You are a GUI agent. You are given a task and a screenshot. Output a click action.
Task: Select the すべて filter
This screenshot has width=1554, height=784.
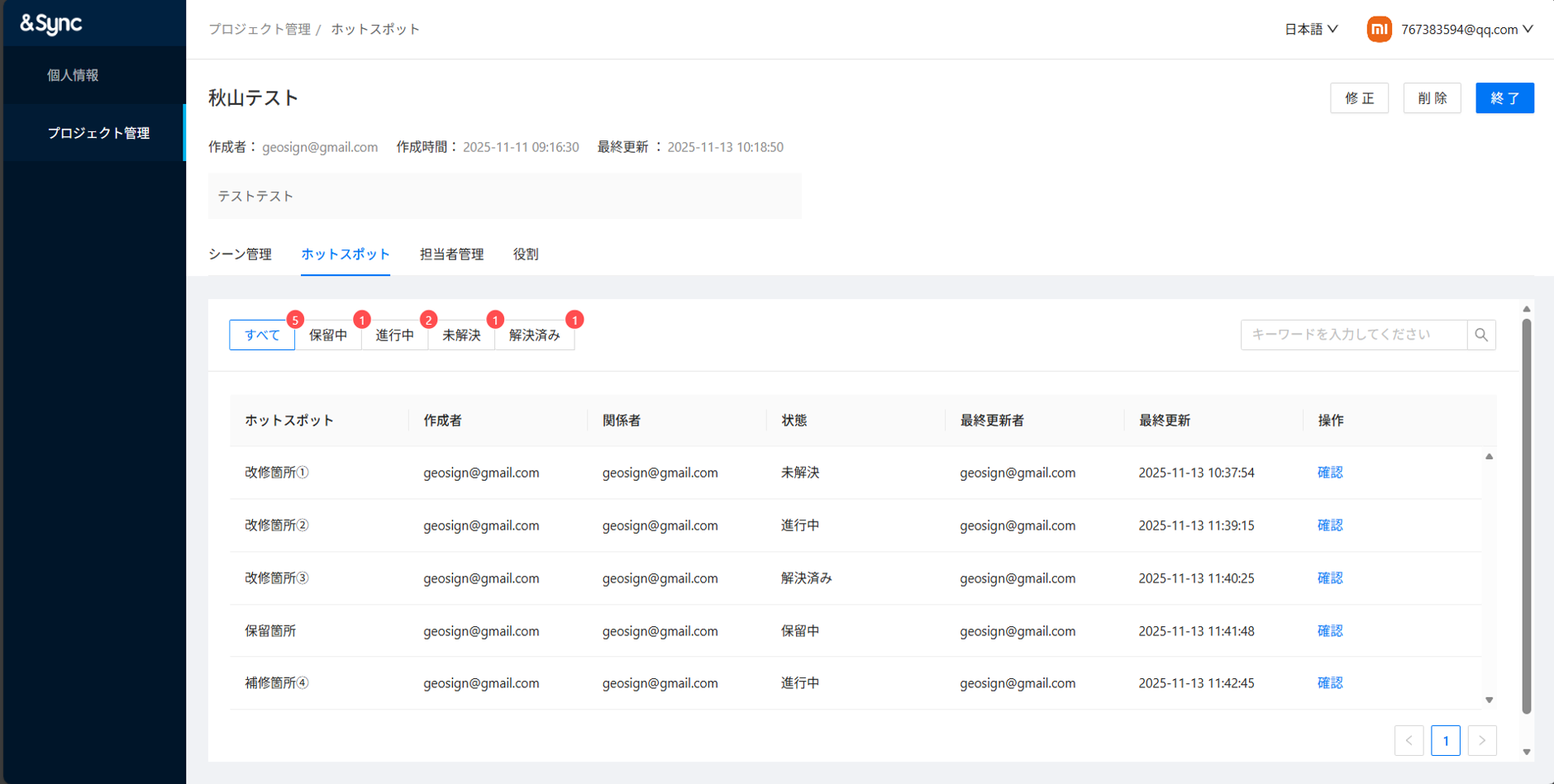(262, 335)
